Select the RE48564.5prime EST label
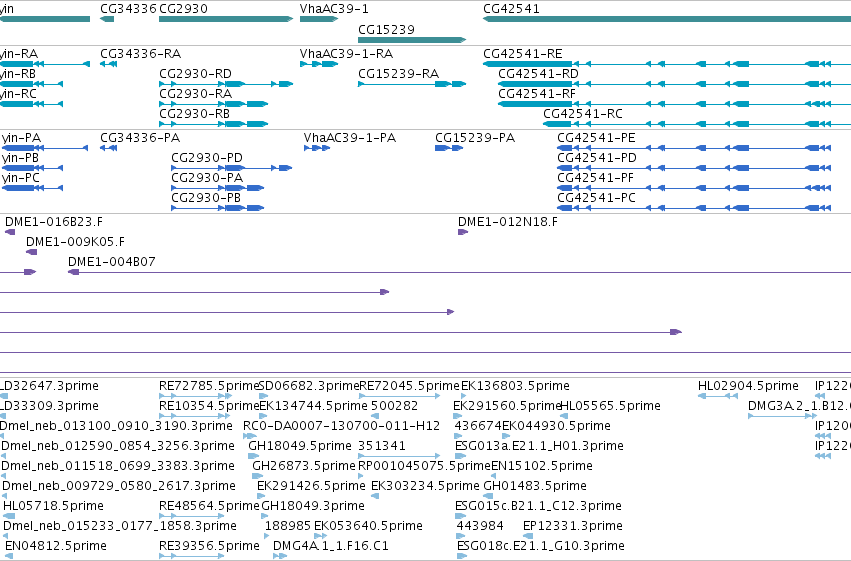 point(209,506)
